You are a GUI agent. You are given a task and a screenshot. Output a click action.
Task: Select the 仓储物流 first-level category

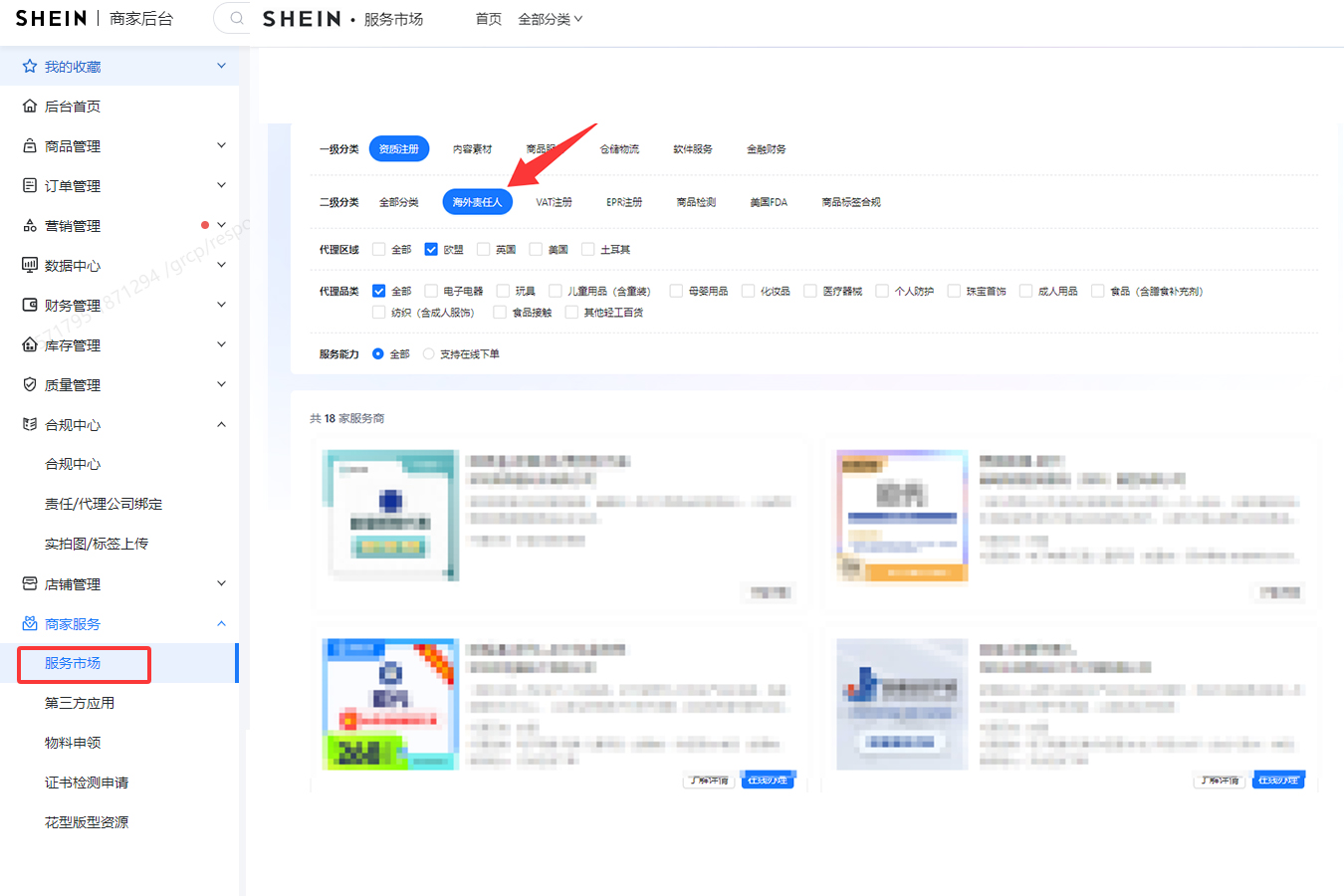click(x=619, y=149)
